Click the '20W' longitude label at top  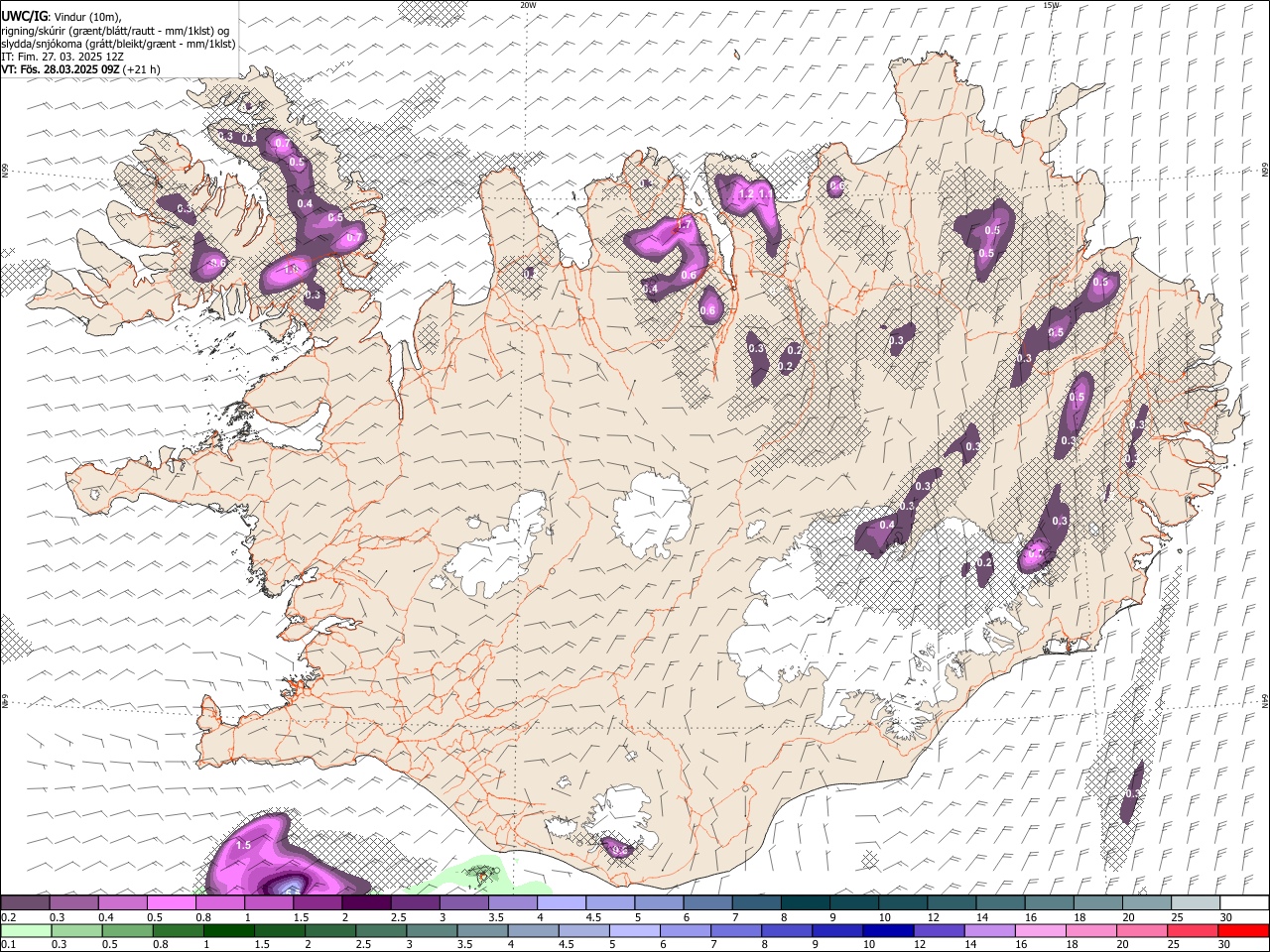(x=528, y=5)
